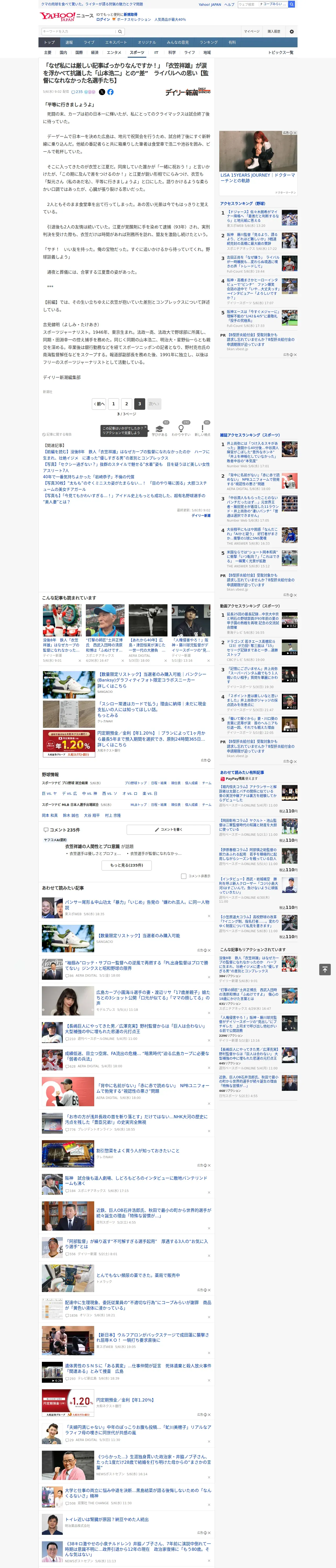The height and width of the screenshot is (1568, 336).
Task: Select the オリジナル navigation tab
Action: coord(147,43)
